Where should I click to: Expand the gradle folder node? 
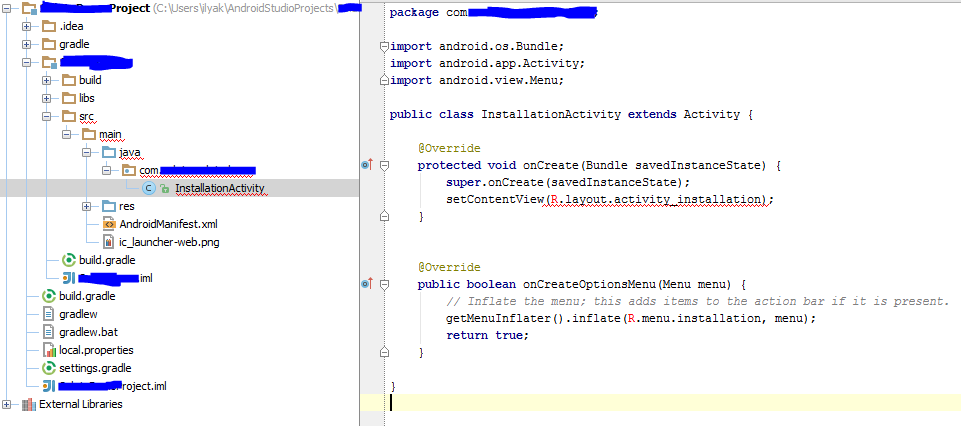(26, 44)
